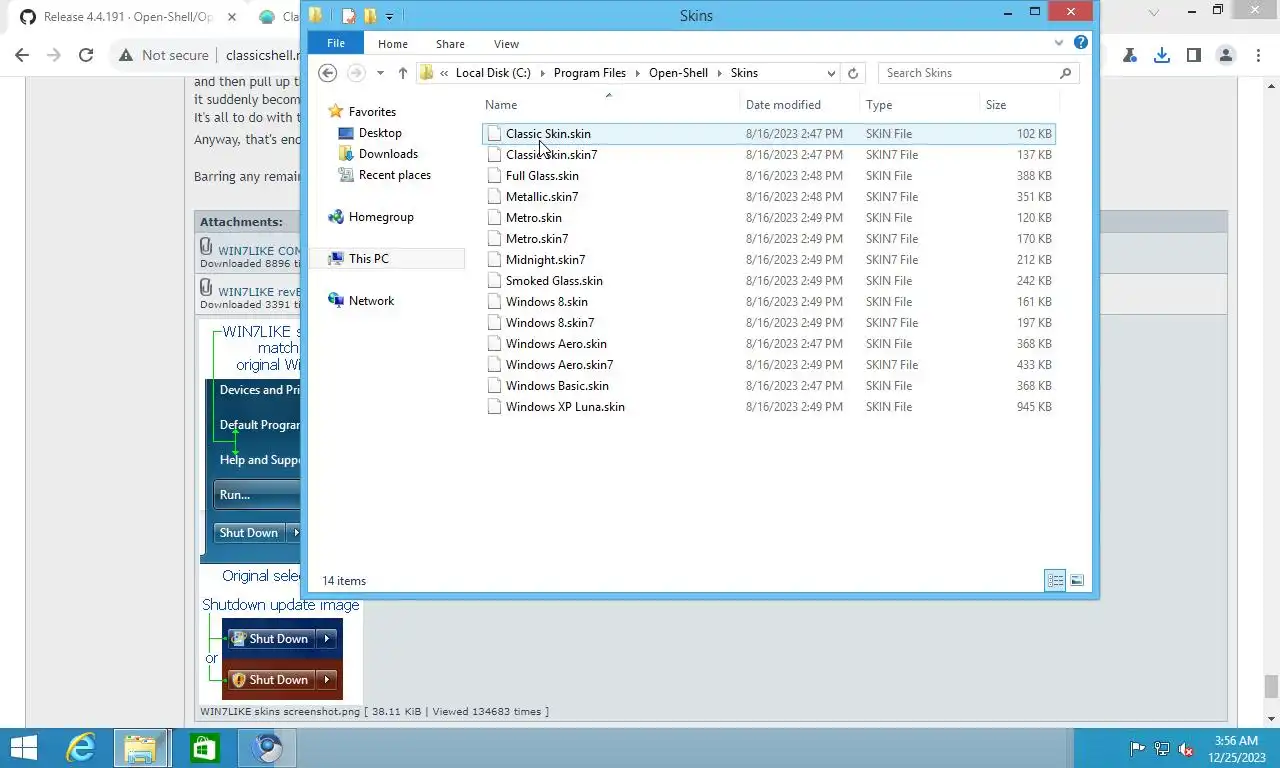This screenshot has height=768, width=1280.
Task: Select the Classic Skin.skin7 file
Action: [768, 155]
